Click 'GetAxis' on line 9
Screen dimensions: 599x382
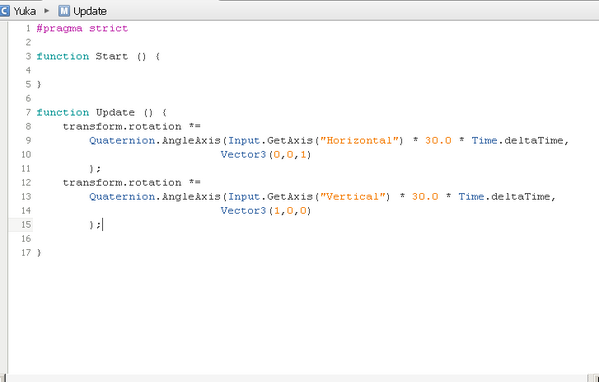pyautogui.click(x=290, y=141)
